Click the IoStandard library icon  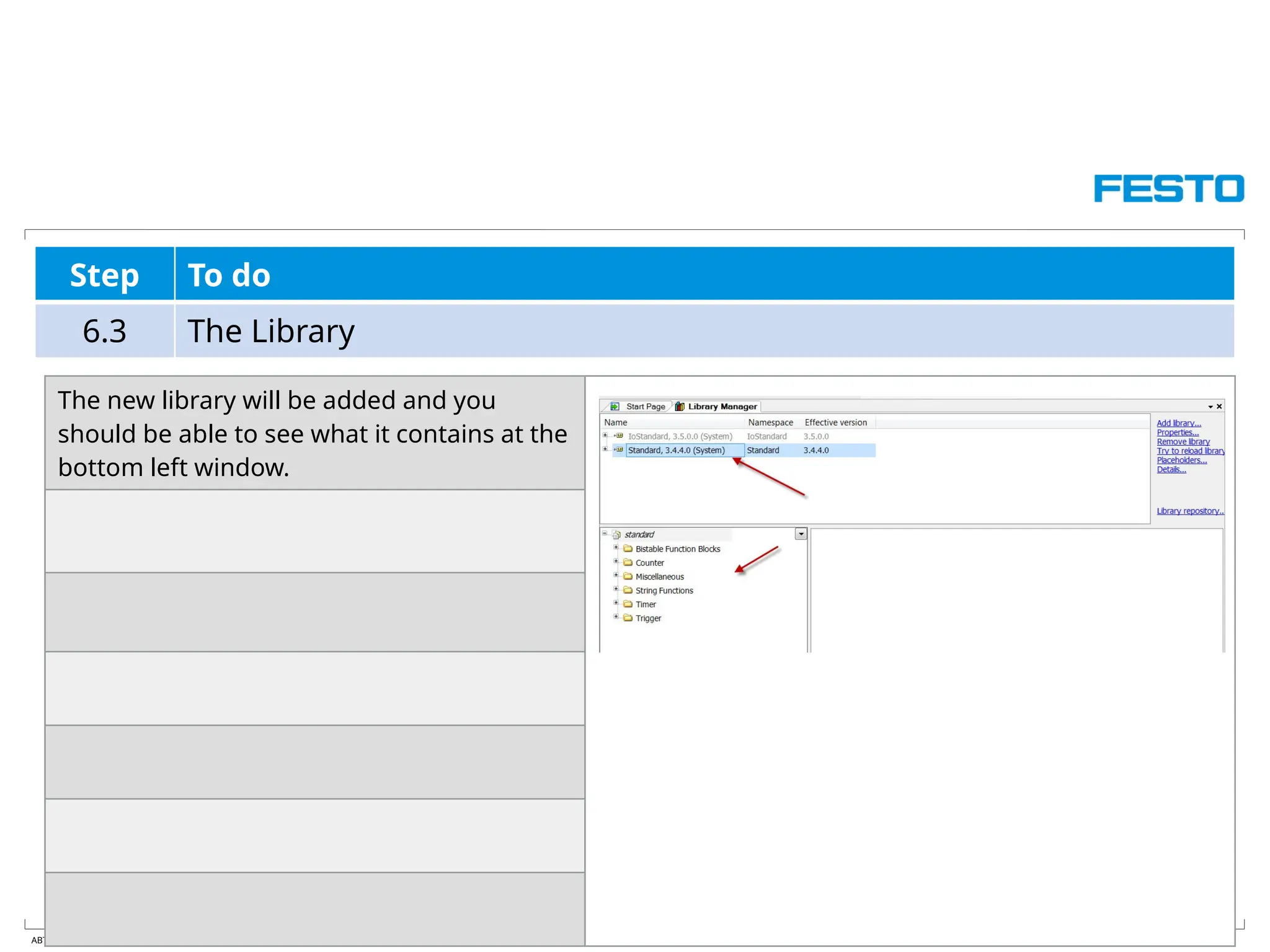point(619,436)
